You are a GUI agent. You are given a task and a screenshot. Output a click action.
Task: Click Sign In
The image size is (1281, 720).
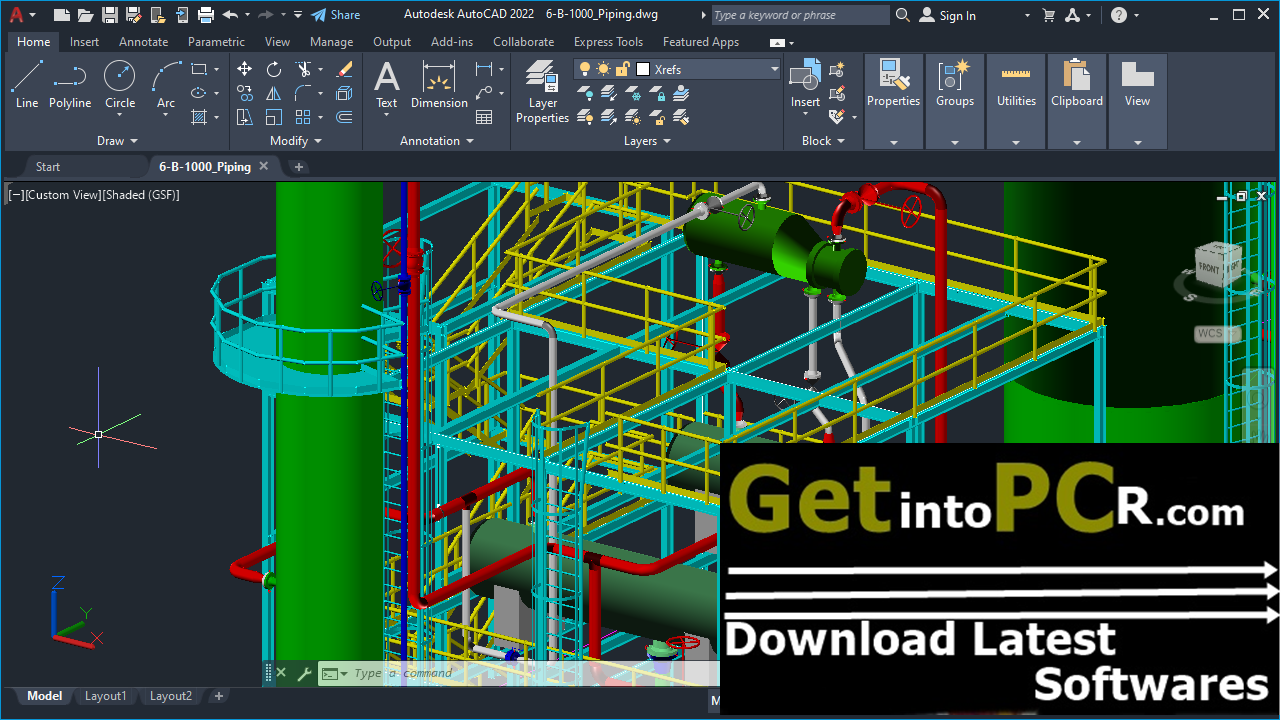(947, 15)
